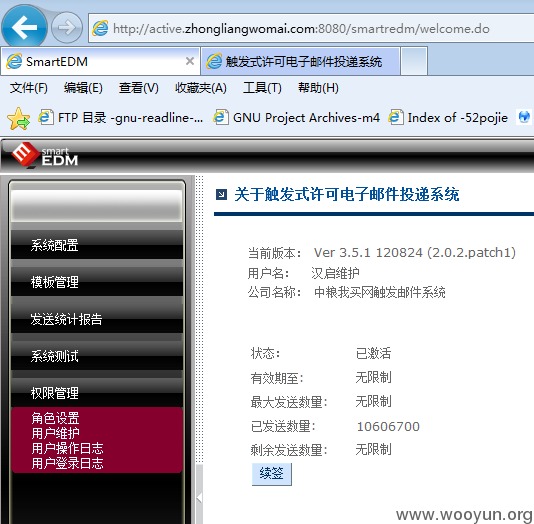Collapse the 权限管理 sidebar section

97,393
